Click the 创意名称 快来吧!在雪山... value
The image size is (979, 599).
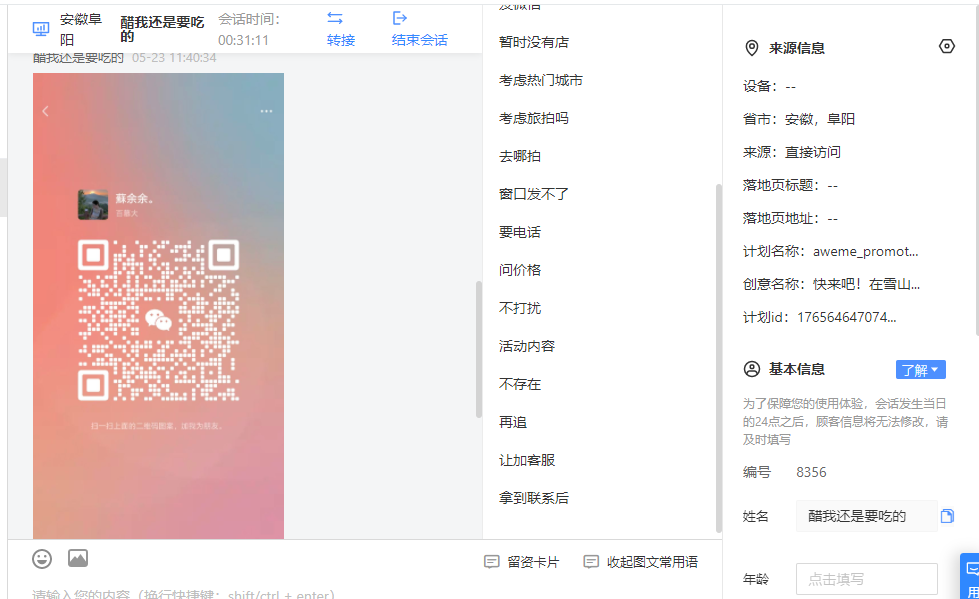[x=866, y=284]
